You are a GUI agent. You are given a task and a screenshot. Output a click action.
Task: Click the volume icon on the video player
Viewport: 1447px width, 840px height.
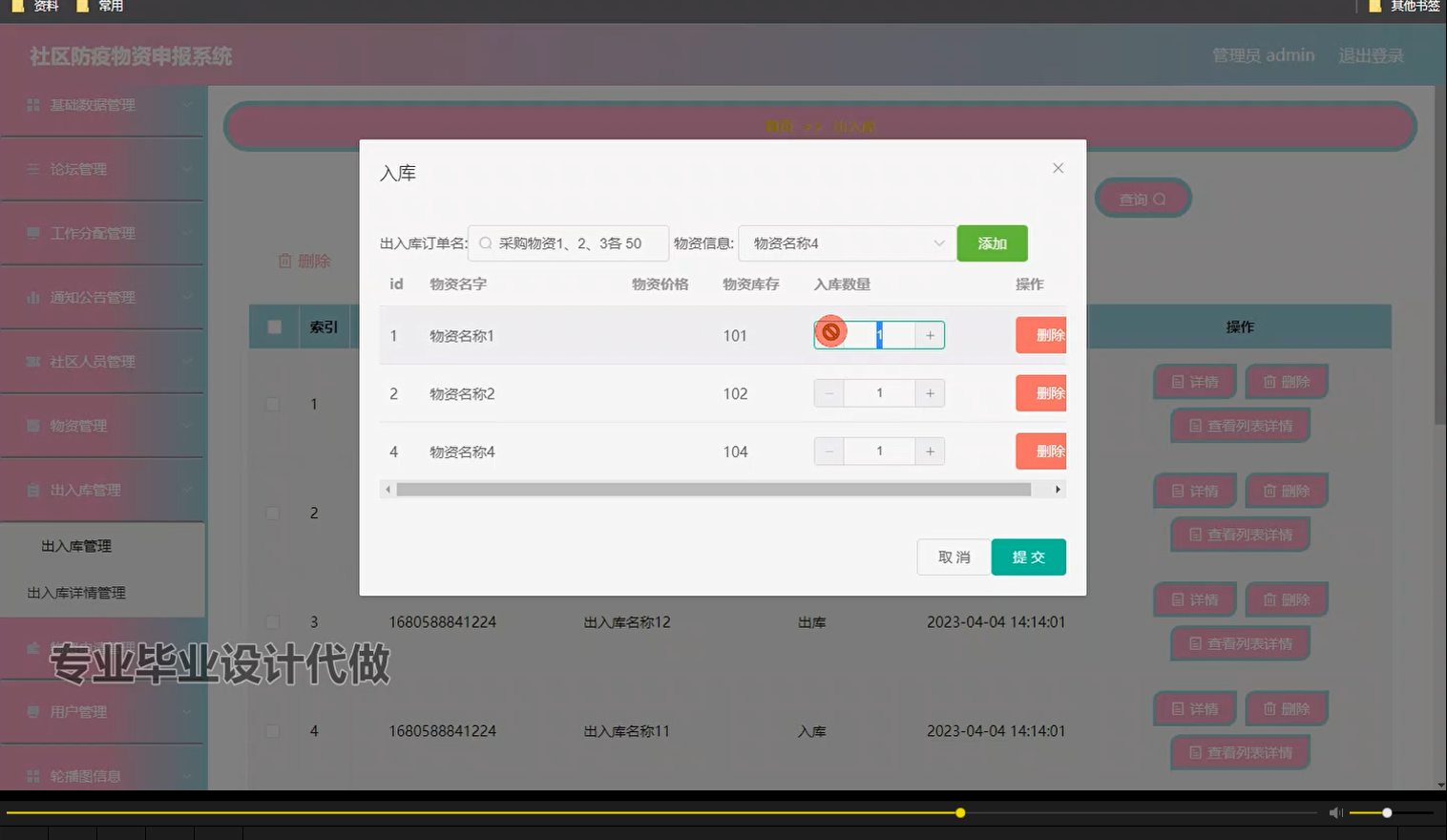pyautogui.click(x=1335, y=812)
